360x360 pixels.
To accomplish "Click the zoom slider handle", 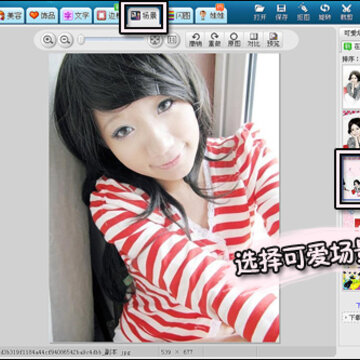I will coord(81,40).
